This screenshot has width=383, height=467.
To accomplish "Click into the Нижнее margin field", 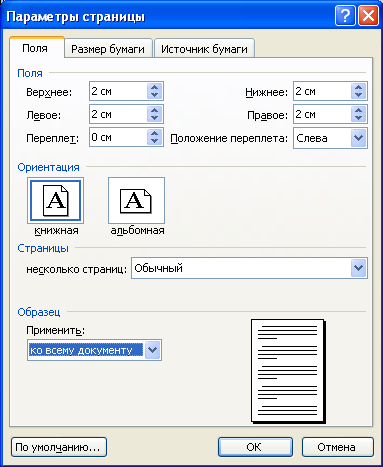I will 322,91.
